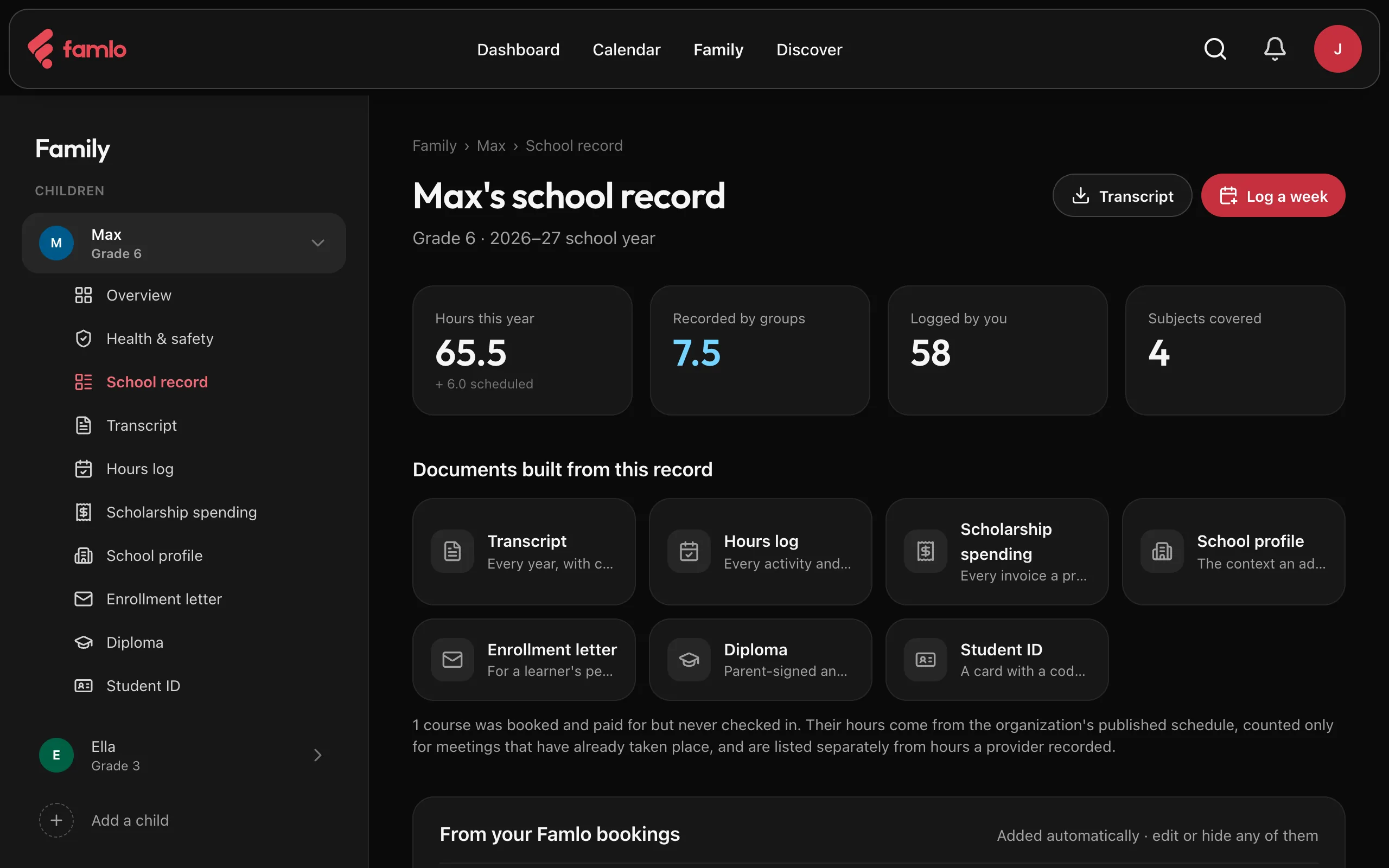Open Calendar in top navigation

626,49
